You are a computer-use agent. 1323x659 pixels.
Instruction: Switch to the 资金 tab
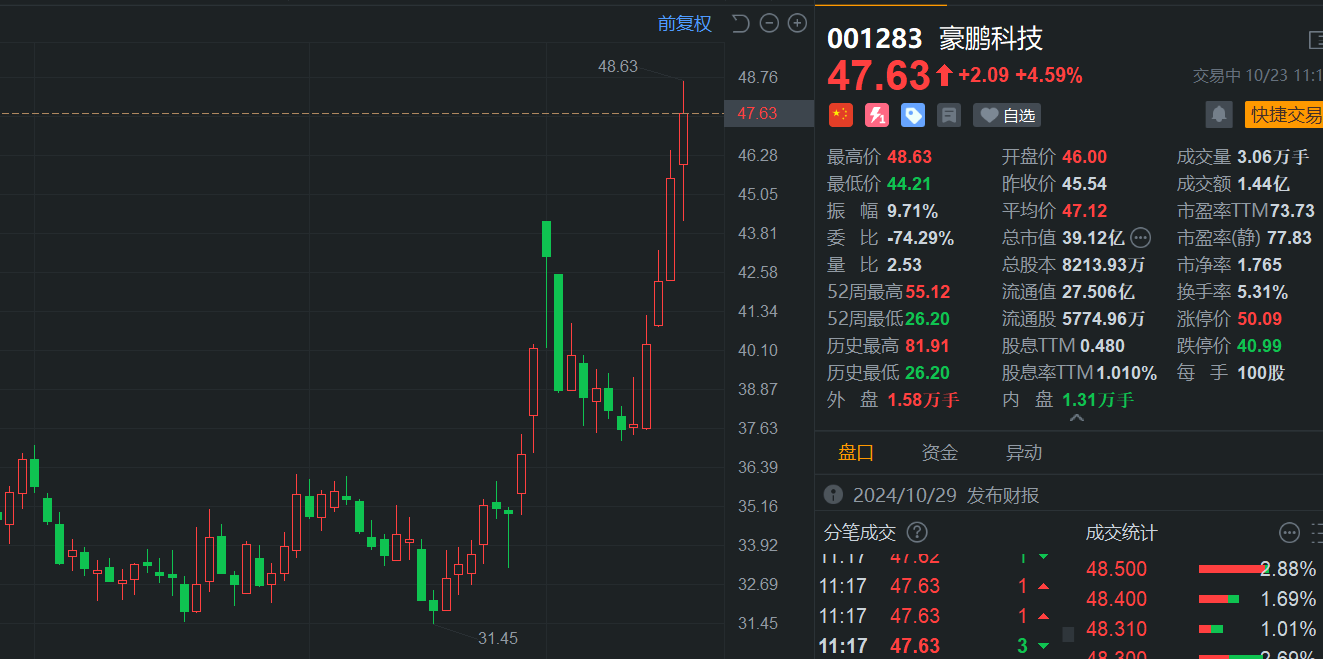tap(940, 452)
